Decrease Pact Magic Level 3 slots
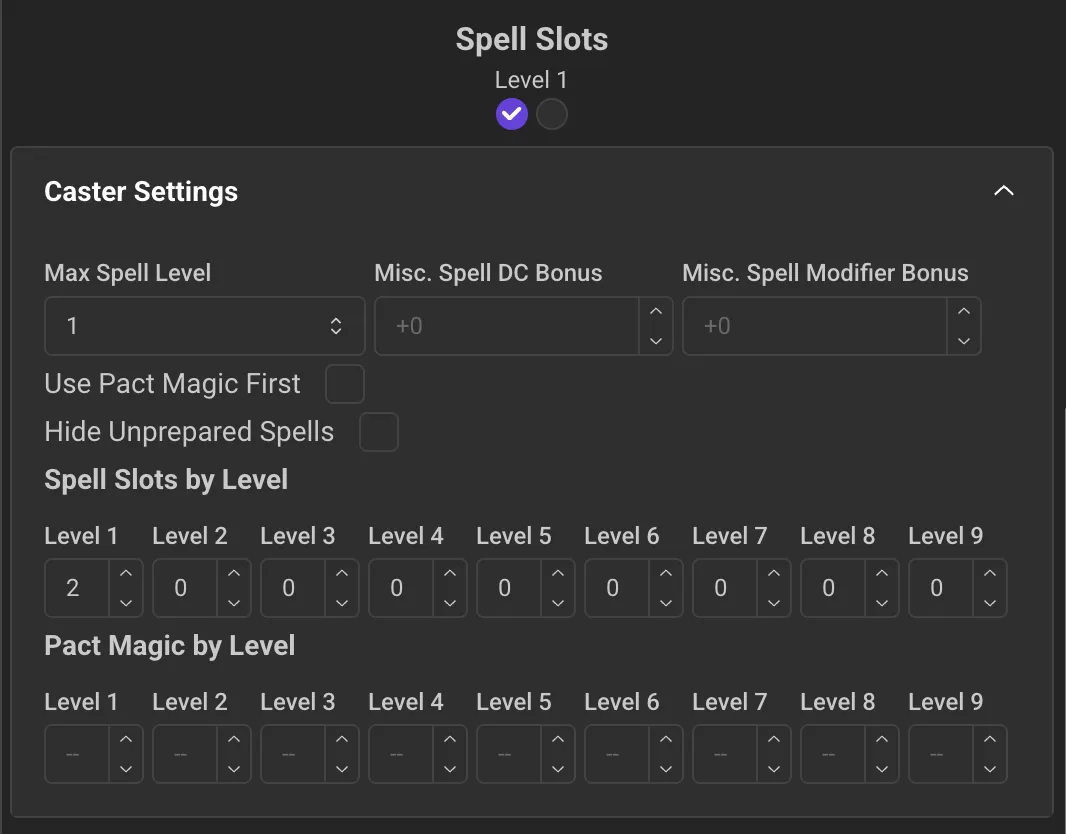This screenshot has height=834, width=1066. pos(342,768)
